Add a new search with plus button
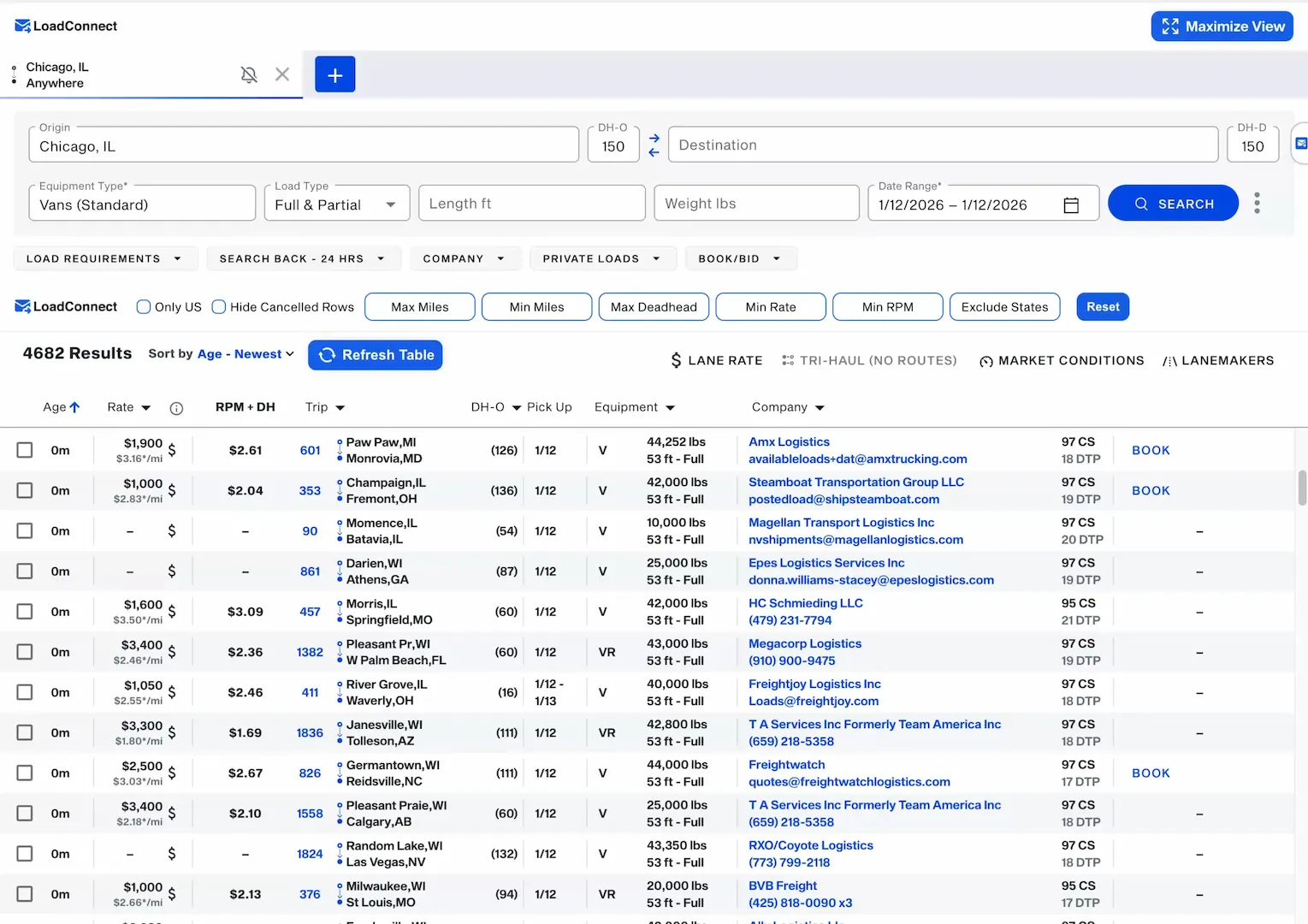This screenshot has width=1308, height=924. (334, 74)
